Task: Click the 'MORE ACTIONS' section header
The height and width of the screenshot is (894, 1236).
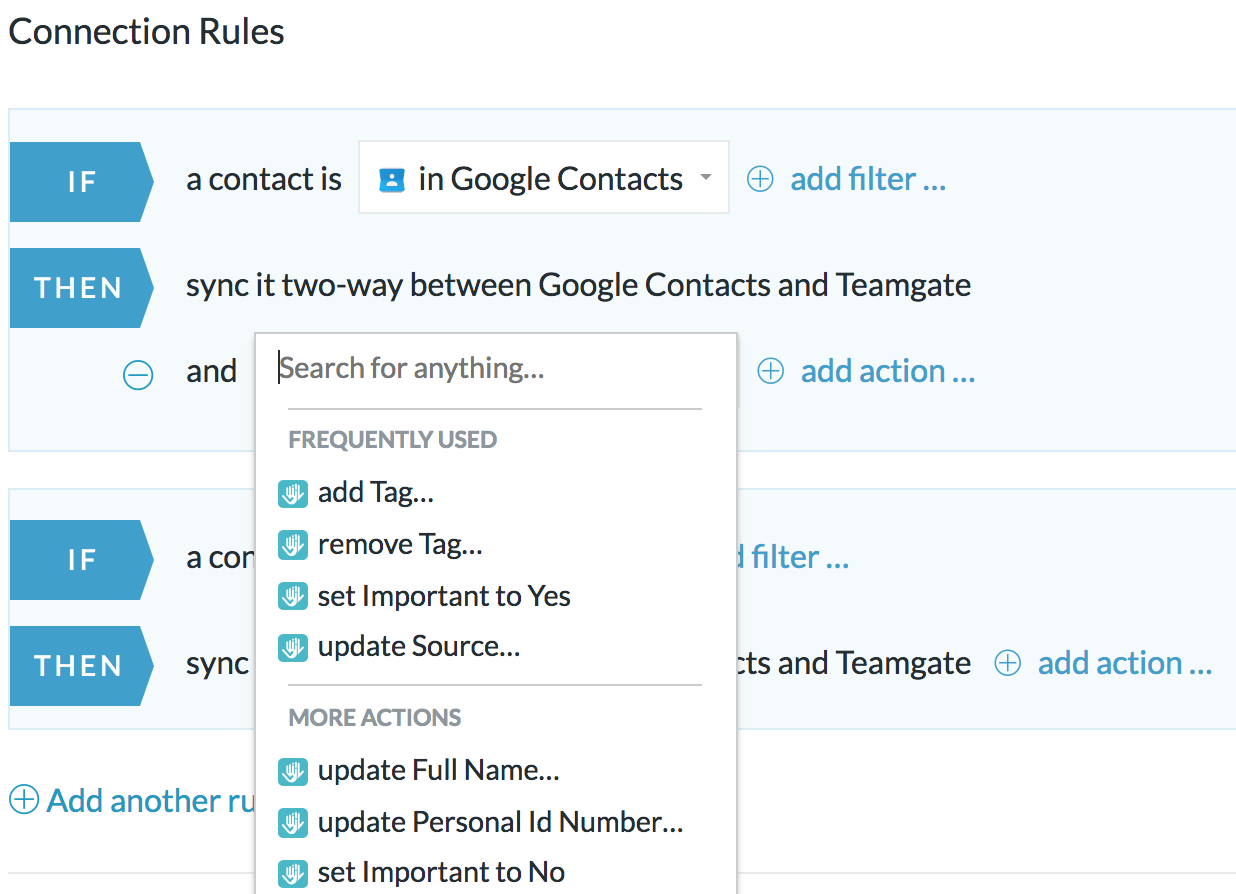Action: (375, 718)
